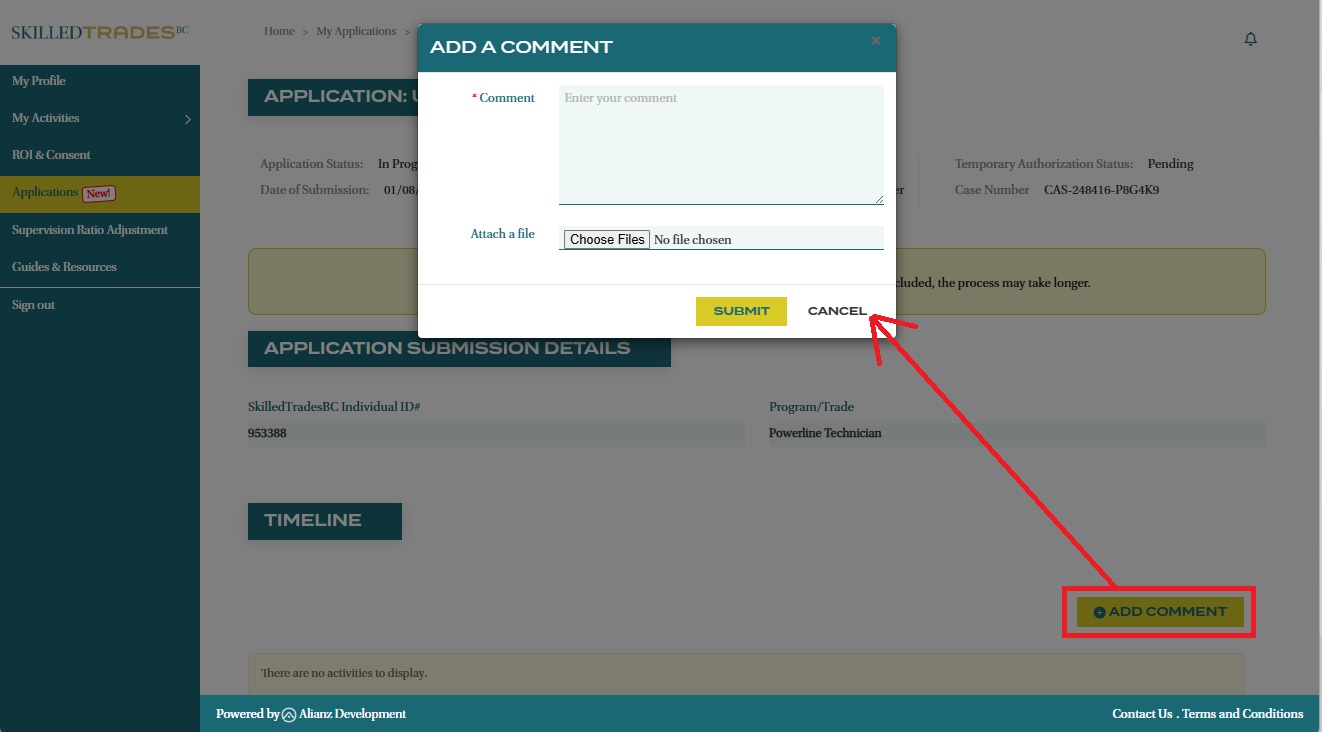Image resolution: width=1322 pixels, height=732 pixels.
Task: Open My Profile in sidebar
Action: click(39, 81)
